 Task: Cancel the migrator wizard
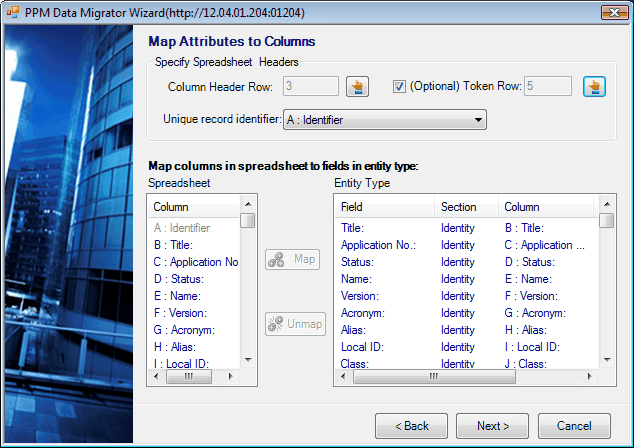point(574,426)
